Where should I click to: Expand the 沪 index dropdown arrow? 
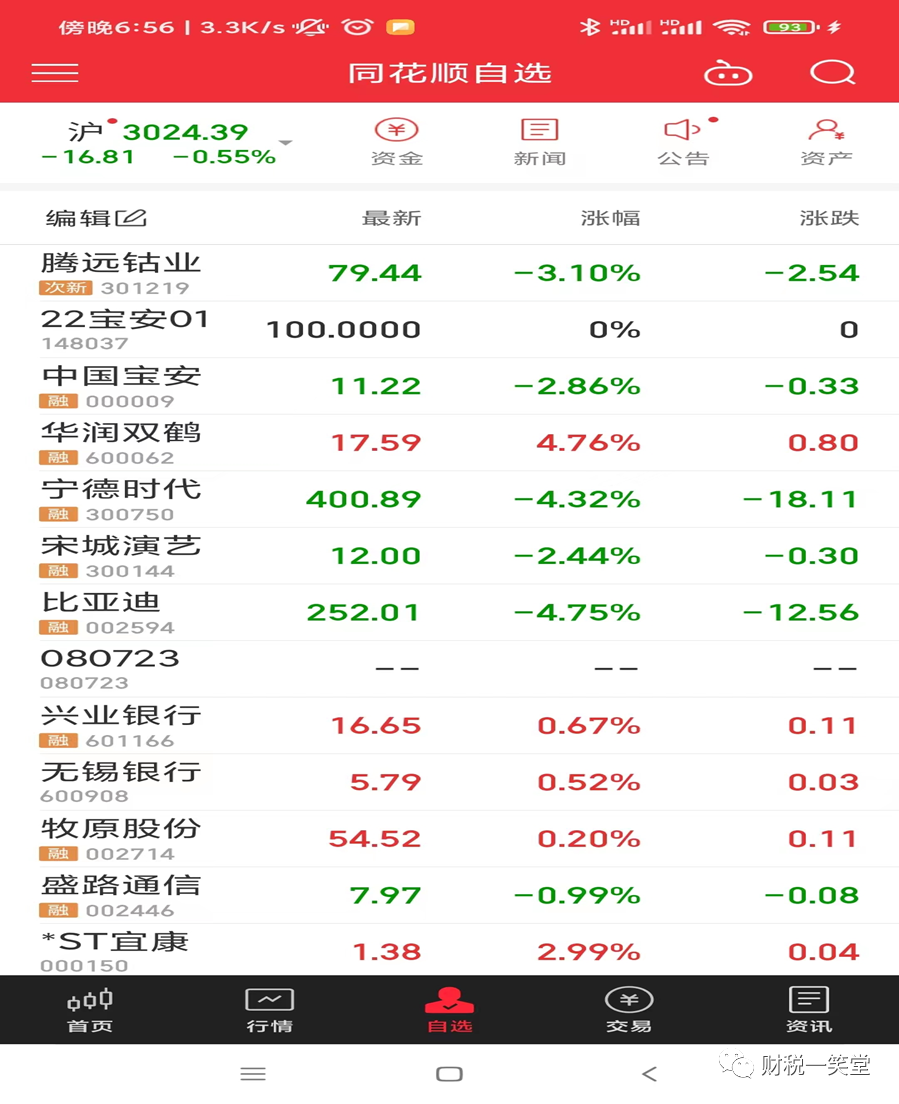285,143
